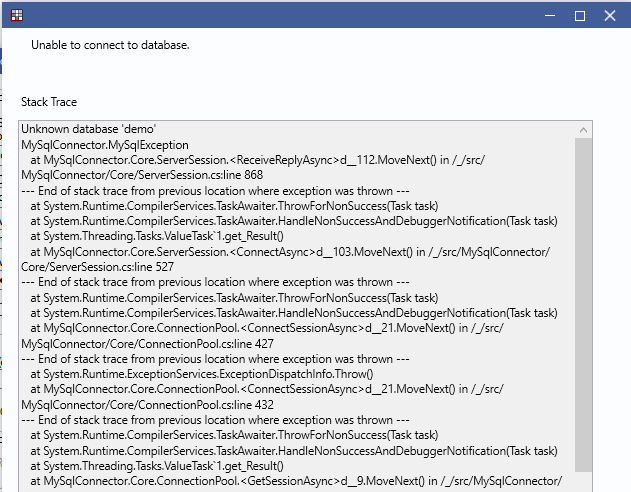Click the ConnectAsync d__103 stack frame line
The width and height of the screenshot is (631, 492).
(290, 252)
